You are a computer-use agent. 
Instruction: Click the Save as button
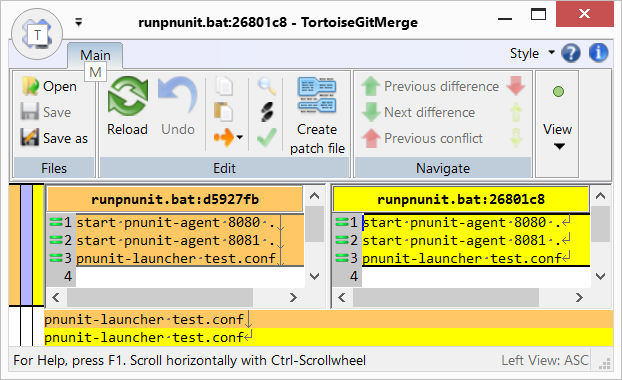pos(54,138)
